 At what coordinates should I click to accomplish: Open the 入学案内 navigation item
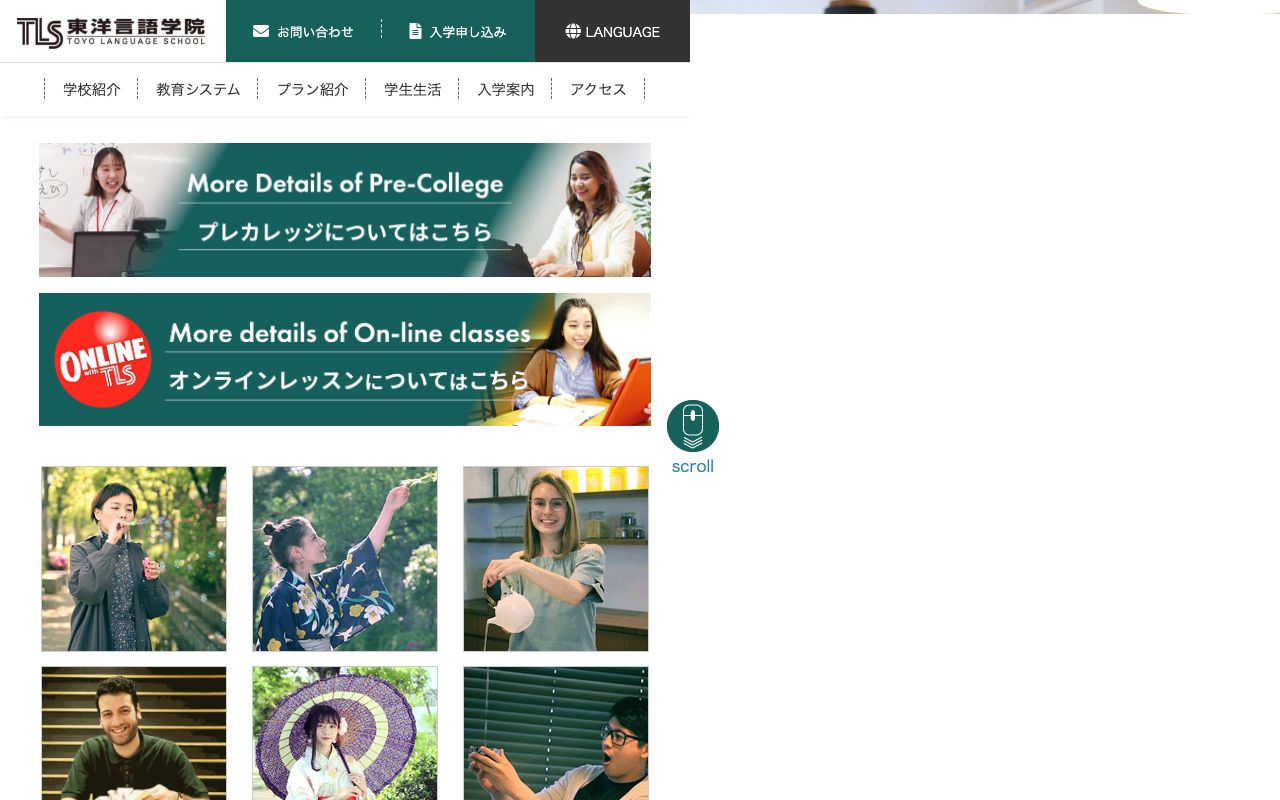point(506,89)
